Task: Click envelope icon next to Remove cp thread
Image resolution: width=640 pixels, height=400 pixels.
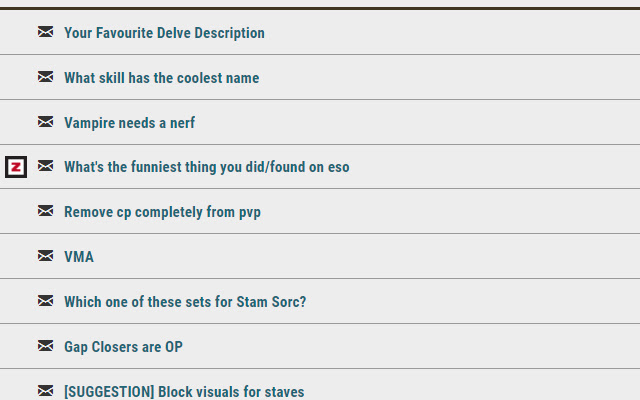Action: 45,211
